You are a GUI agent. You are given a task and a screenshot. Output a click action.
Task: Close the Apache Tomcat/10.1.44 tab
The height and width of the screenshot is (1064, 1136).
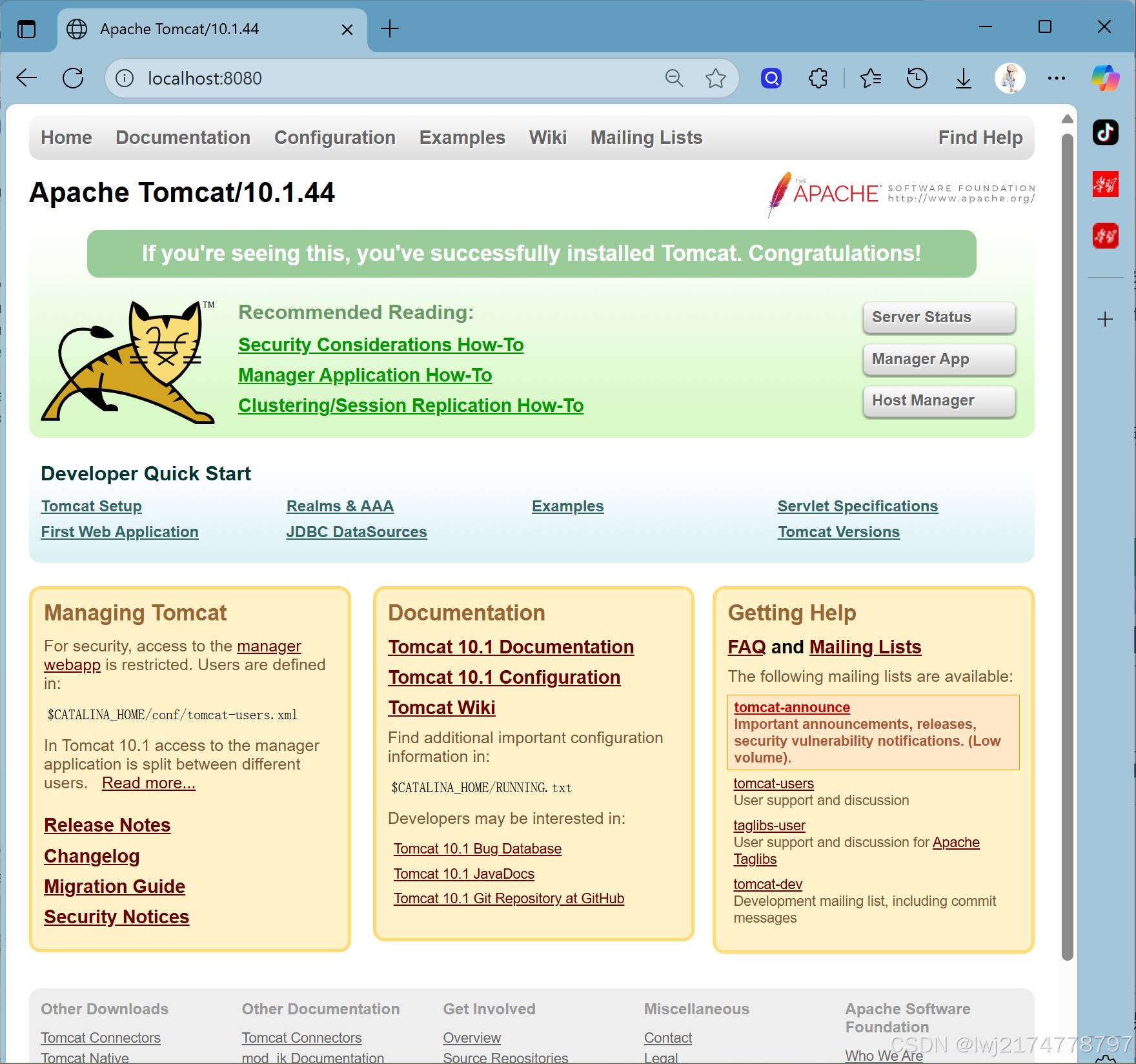click(347, 29)
